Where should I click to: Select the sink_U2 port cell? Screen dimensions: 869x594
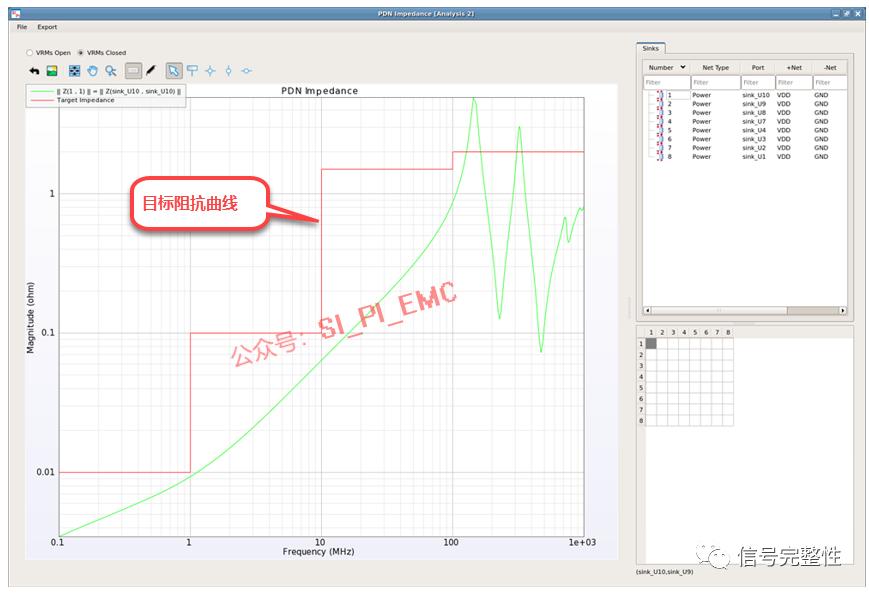[754, 148]
